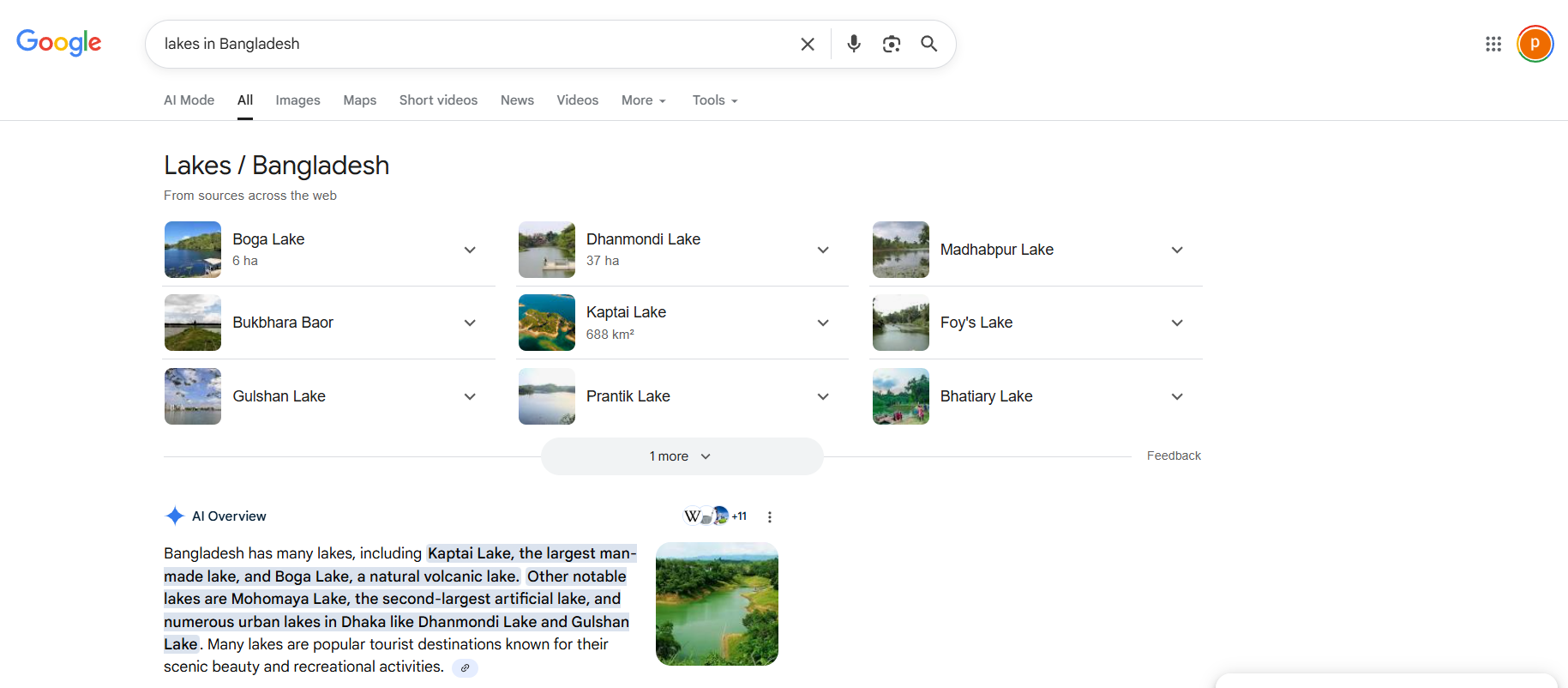
Task: Switch to the Images tab
Action: (298, 100)
